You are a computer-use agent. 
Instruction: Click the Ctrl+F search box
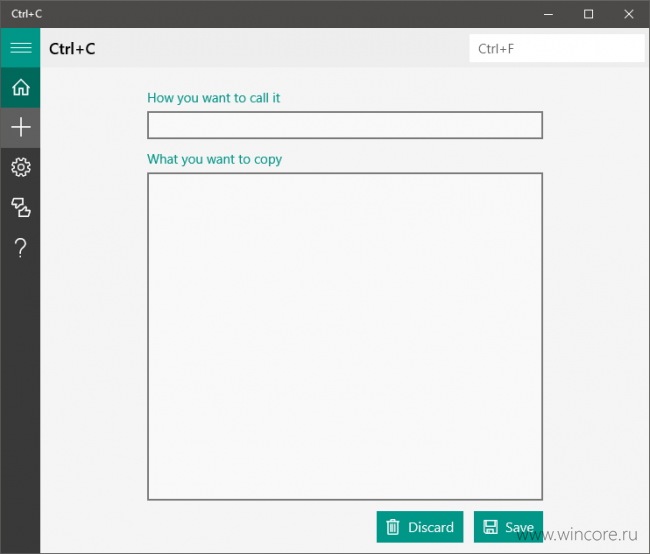tap(557, 49)
